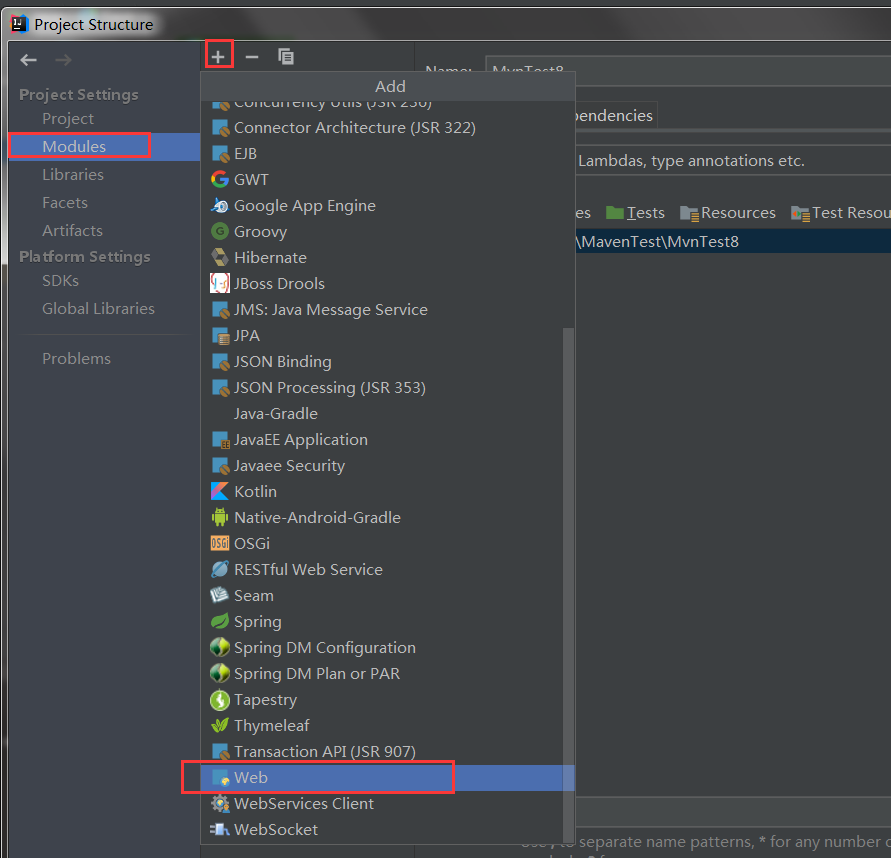Screen dimensions: 891x858
Task: Mark as Tests folder button
Action: 635,213
